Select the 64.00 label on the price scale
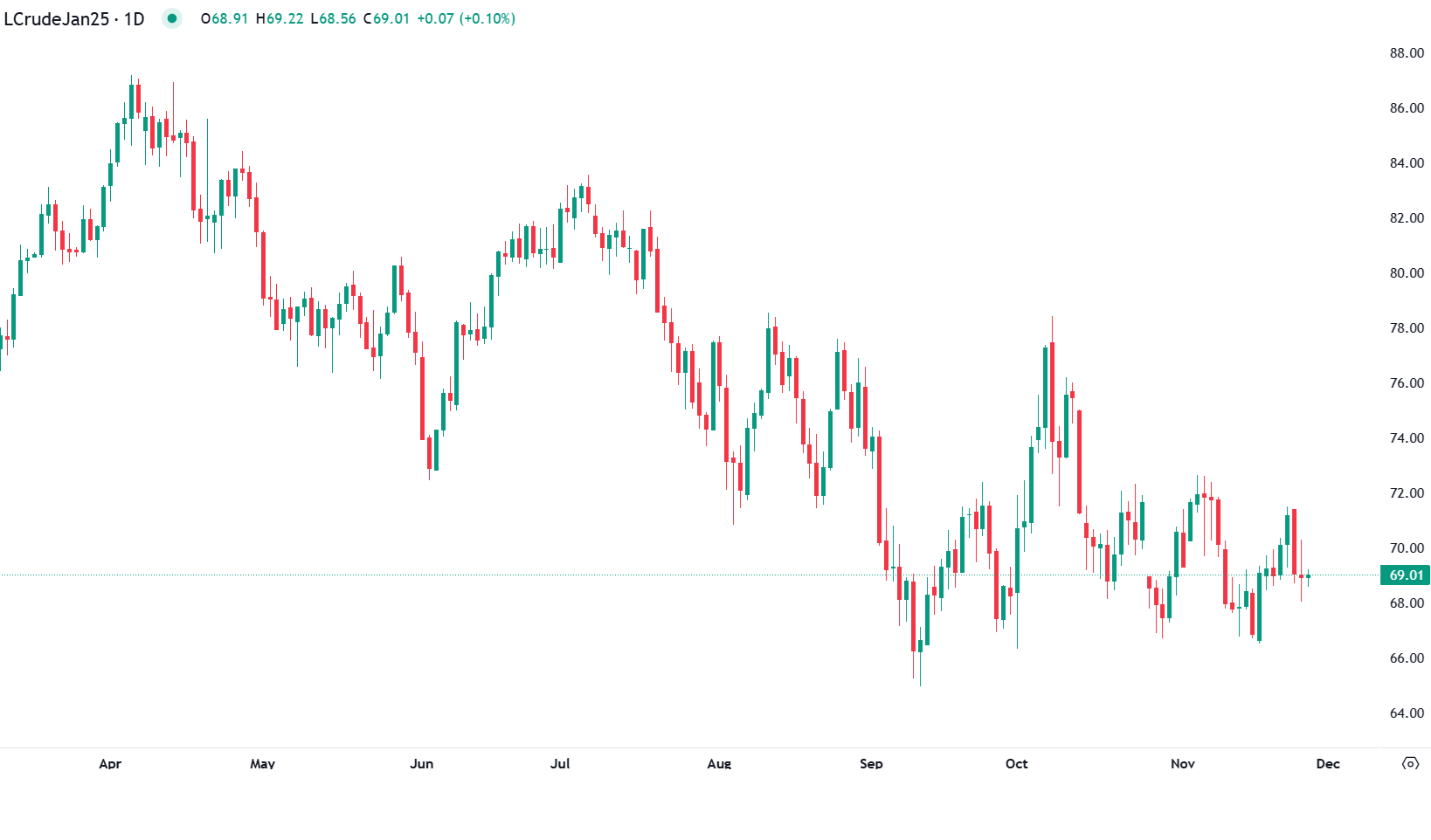 [1407, 713]
